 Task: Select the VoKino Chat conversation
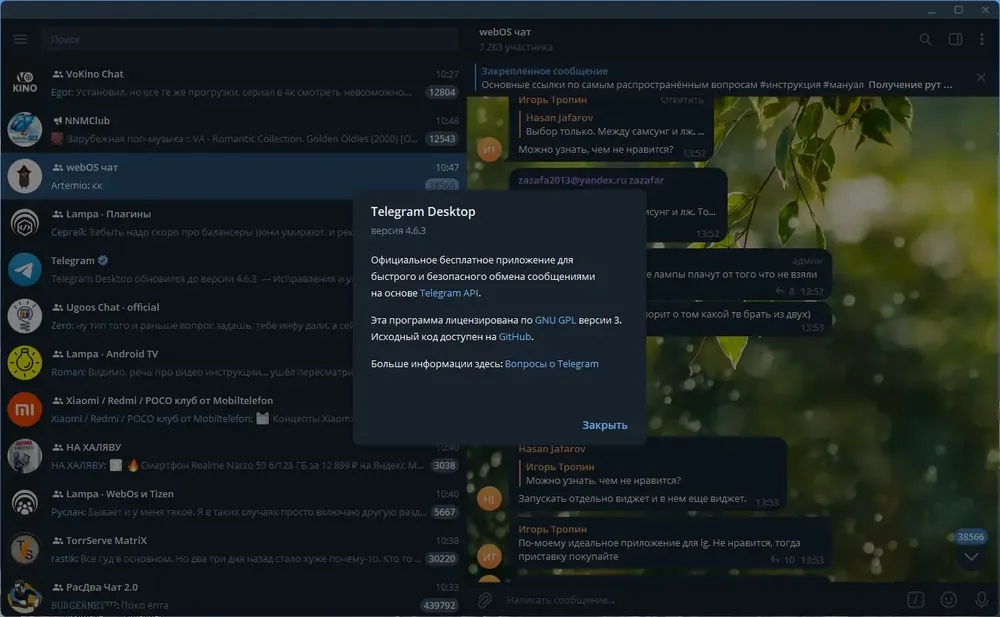click(233, 83)
